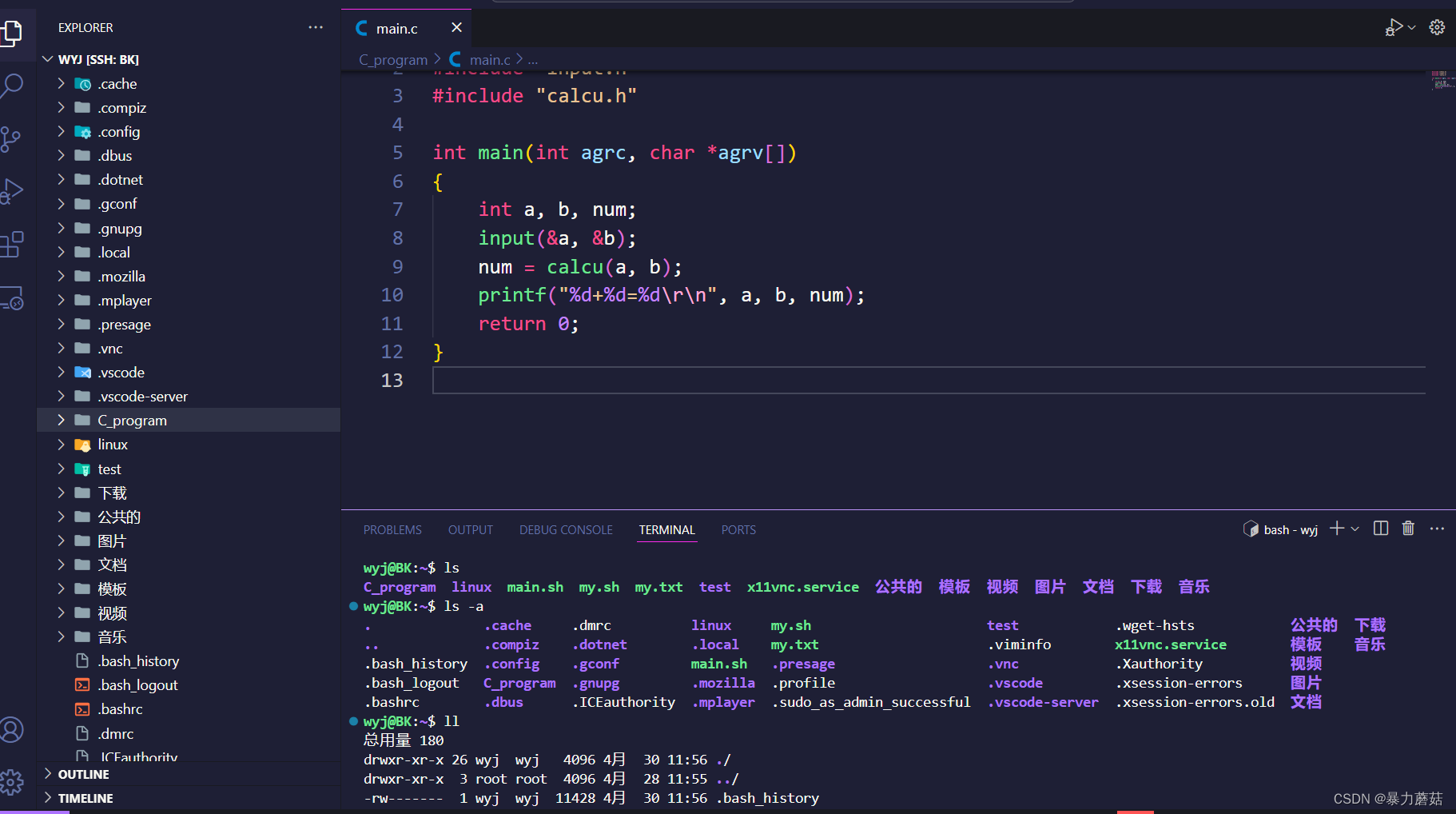This screenshot has width=1456, height=814.
Task: Open Remote Explorer view
Action: click(11, 298)
